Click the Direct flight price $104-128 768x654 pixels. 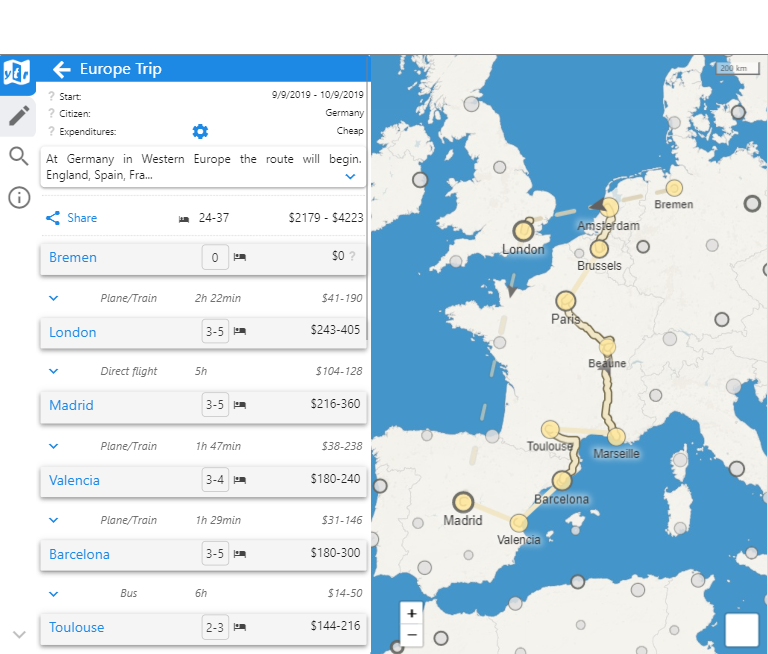(339, 371)
